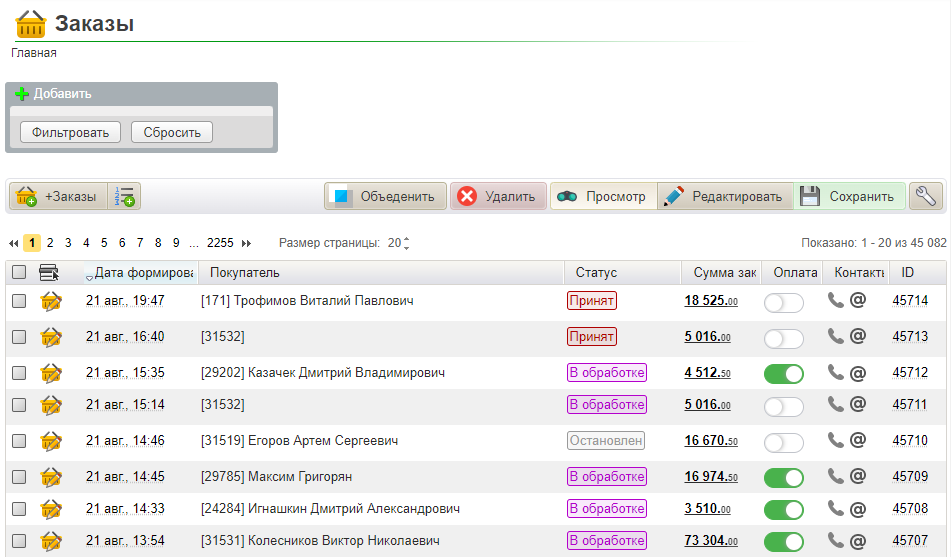Image resolution: width=951 pixels, height=557 pixels.
Task: Toggle payment switch for order 45712
Action: tap(784, 374)
